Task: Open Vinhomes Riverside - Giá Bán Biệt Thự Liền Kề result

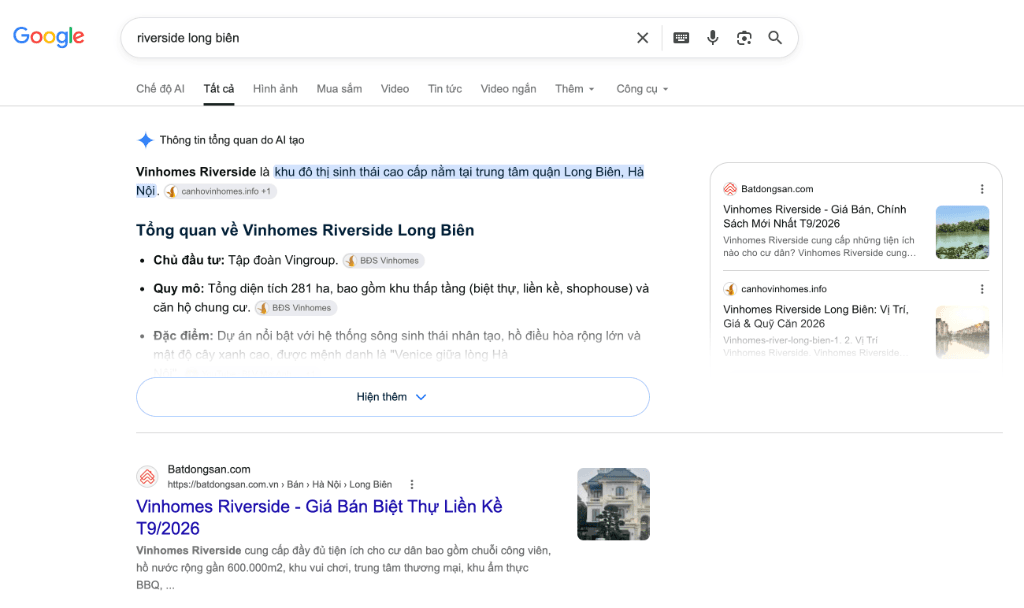Action: pyautogui.click(x=319, y=517)
